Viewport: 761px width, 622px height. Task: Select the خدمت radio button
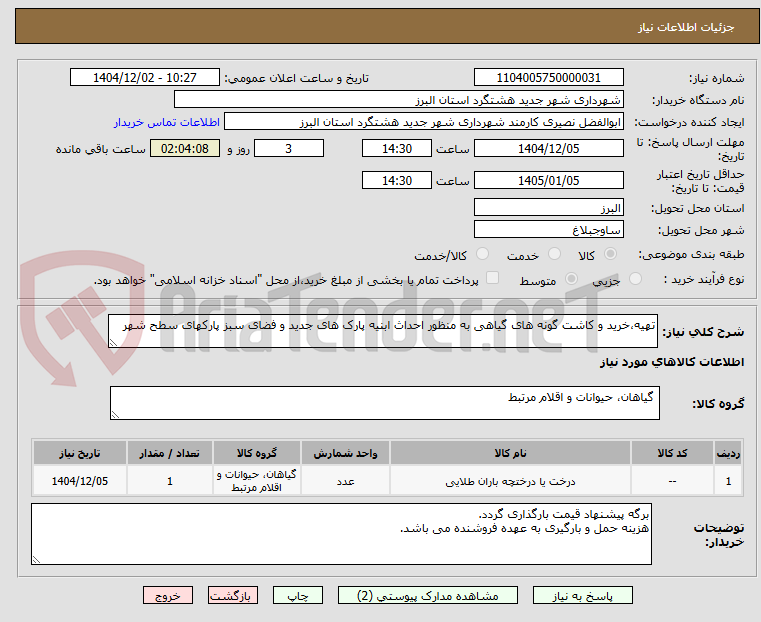554,254
